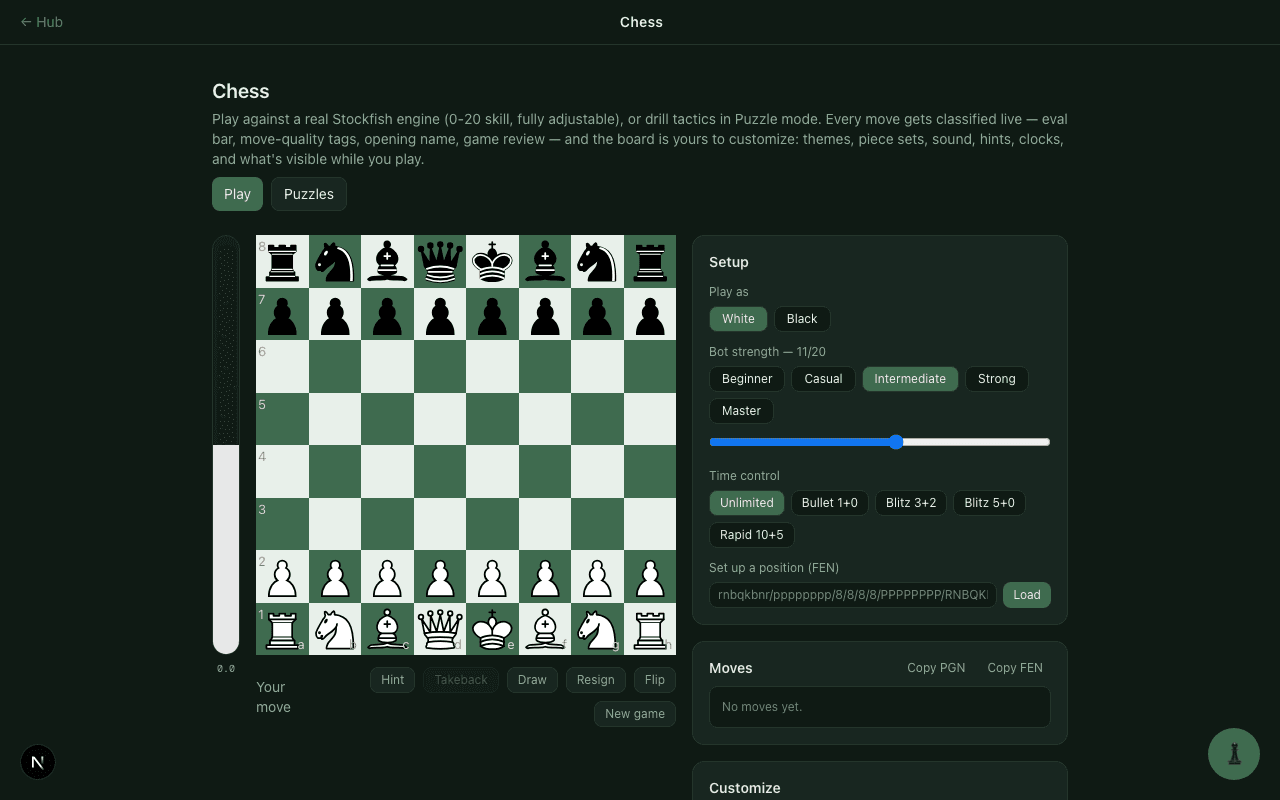Set bot strength to Beginner
Viewport: 1280px width, 800px height.
747,379
